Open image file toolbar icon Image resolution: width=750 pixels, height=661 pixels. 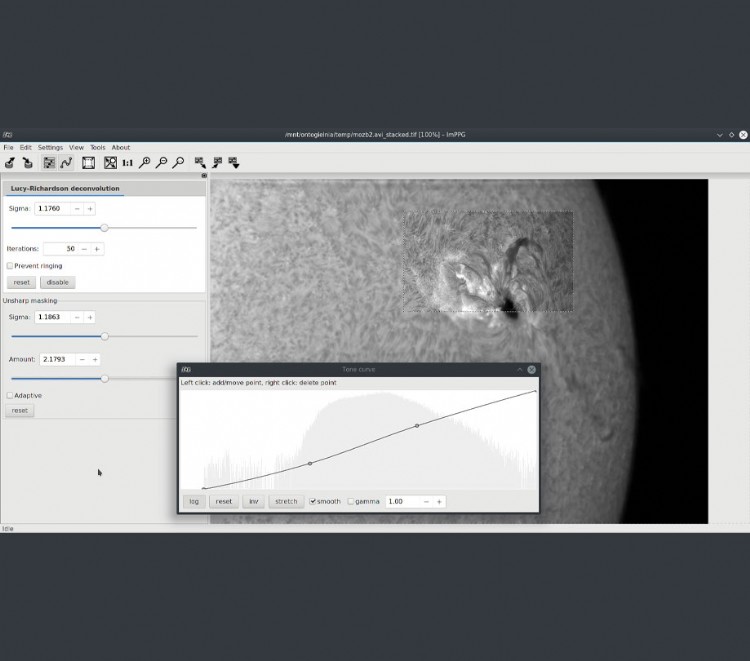tap(10, 163)
